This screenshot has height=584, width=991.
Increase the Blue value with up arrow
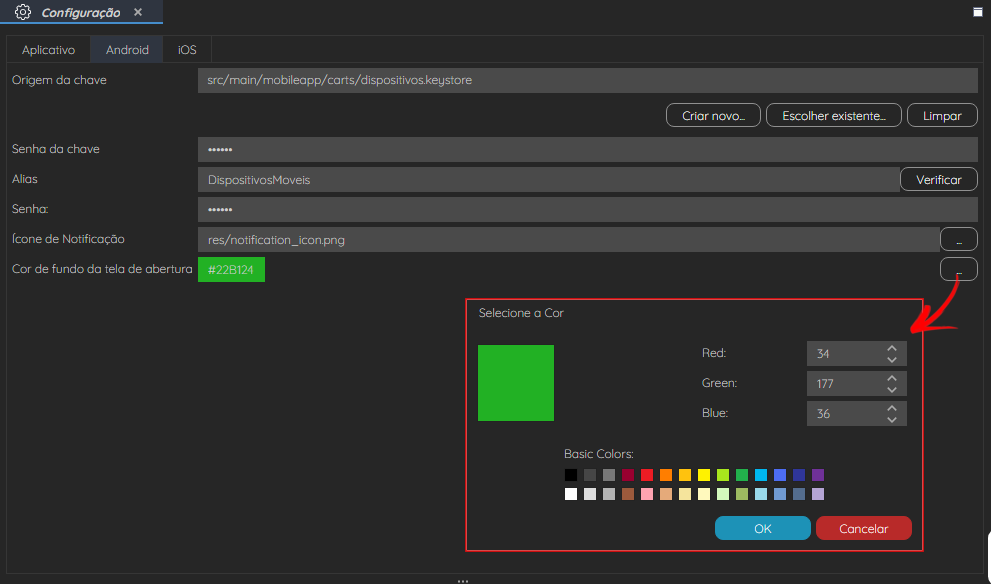892,408
